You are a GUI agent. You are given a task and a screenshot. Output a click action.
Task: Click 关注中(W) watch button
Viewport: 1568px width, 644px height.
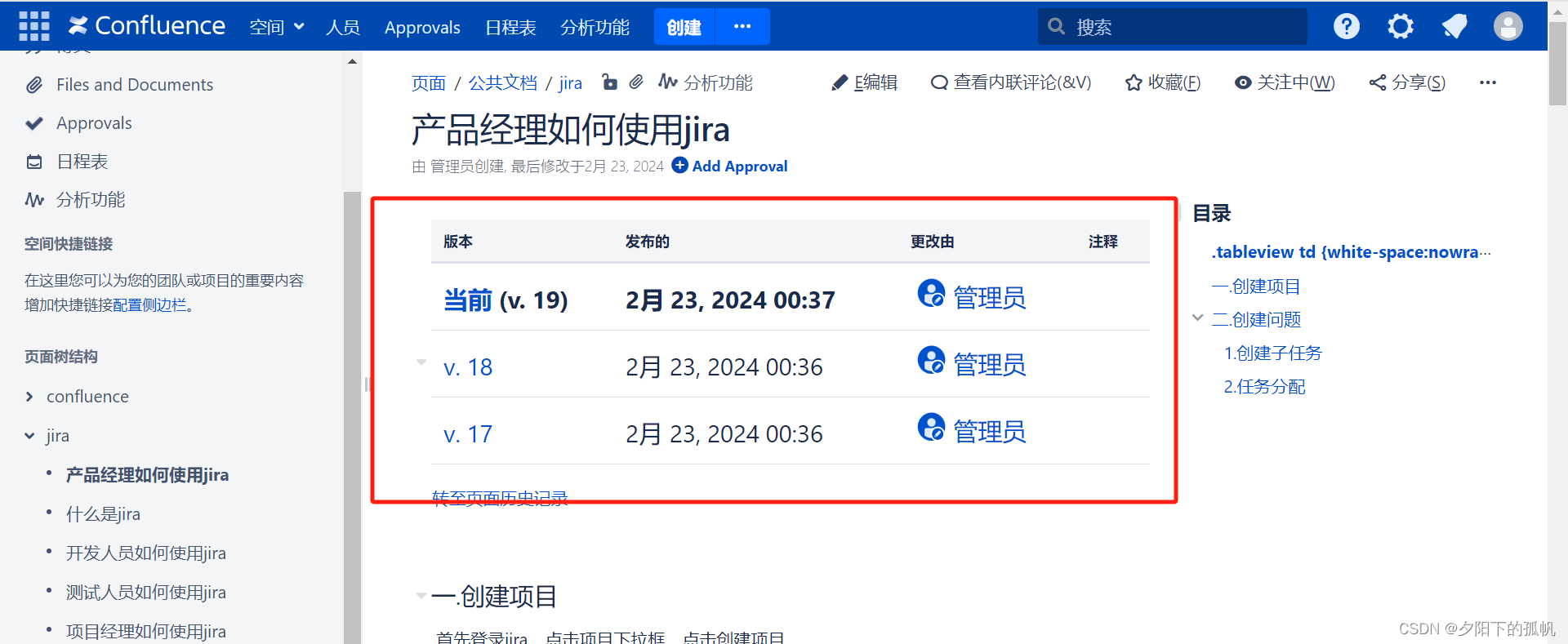tap(1285, 82)
